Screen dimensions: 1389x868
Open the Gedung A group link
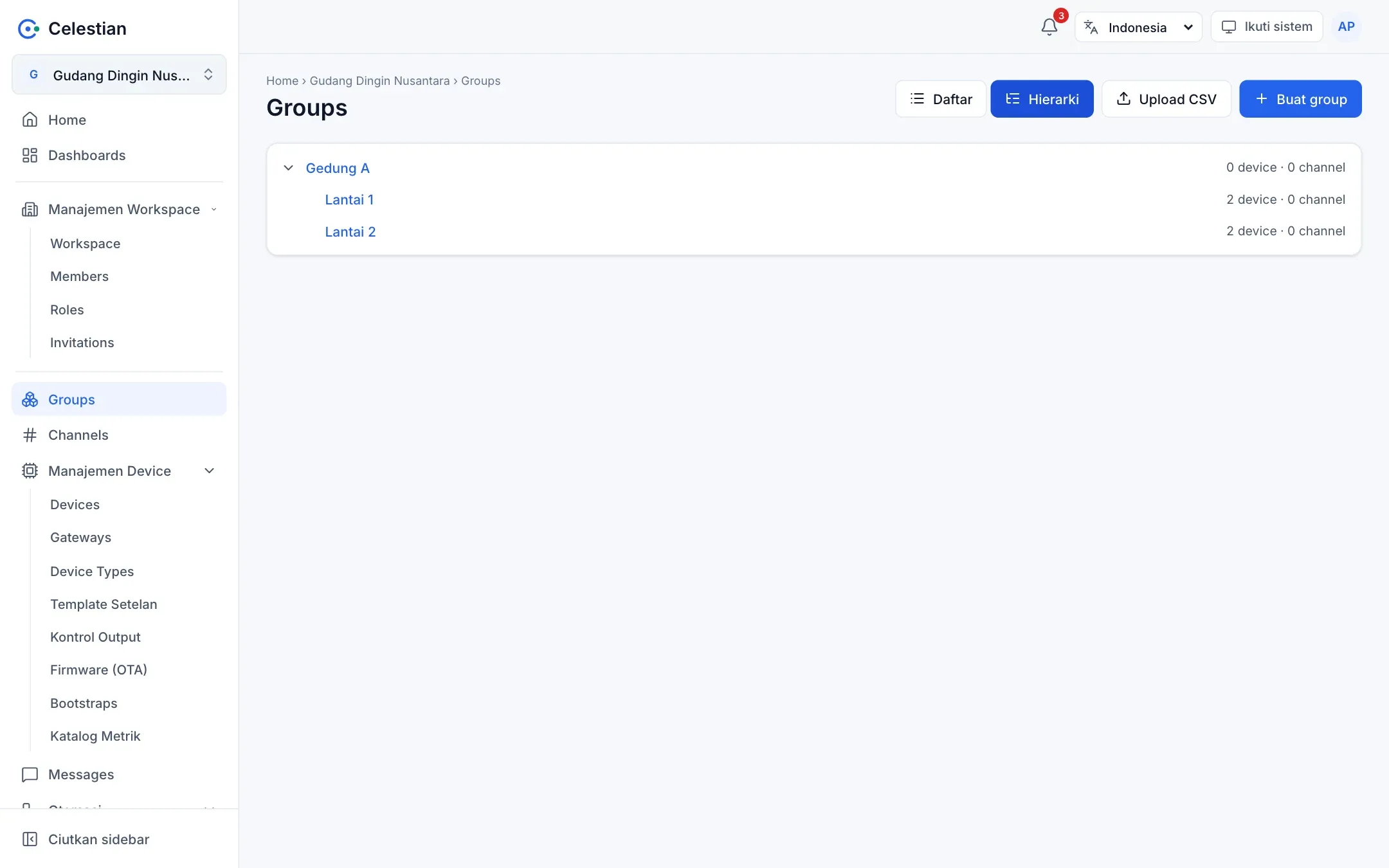click(x=338, y=168)
